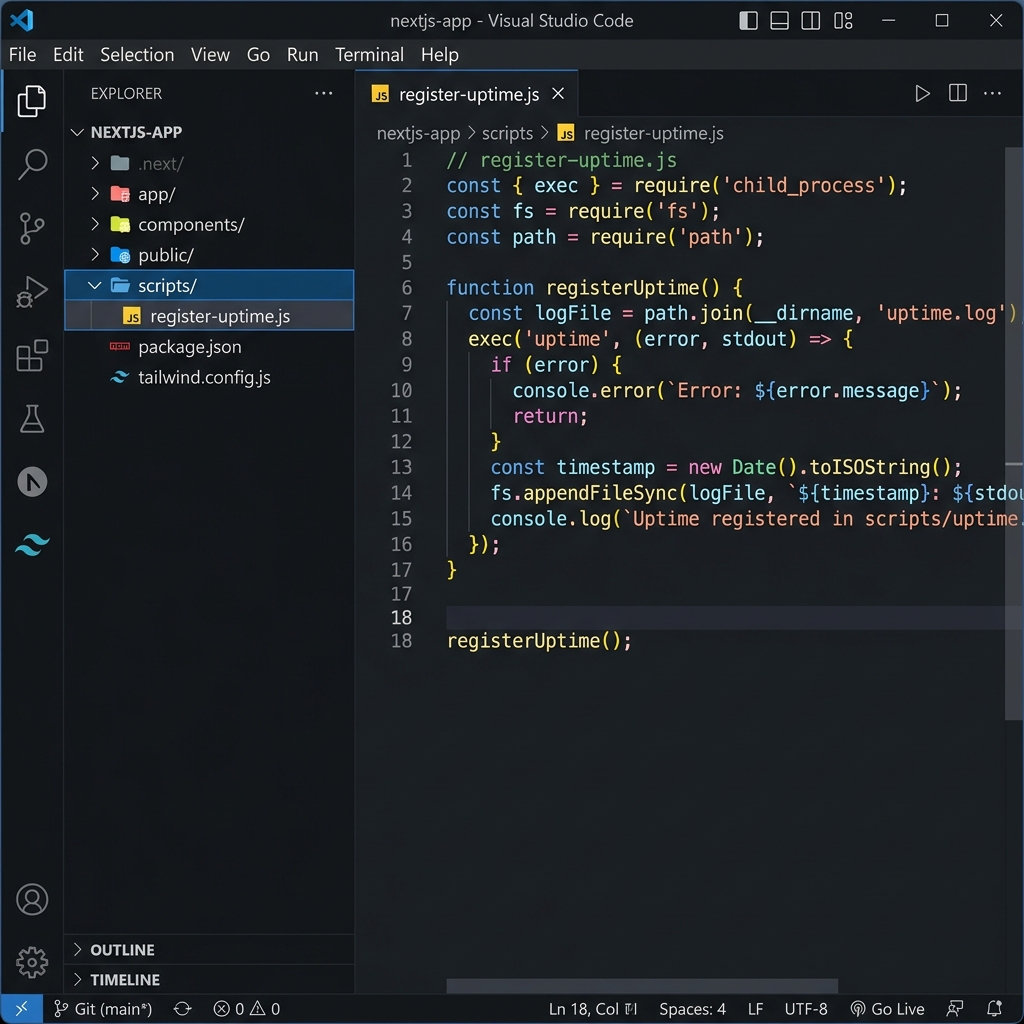Open Explorer Views and More Actions ellipsis
The height and width of the screenshot is (1024, 1024).
pos(323,93)
